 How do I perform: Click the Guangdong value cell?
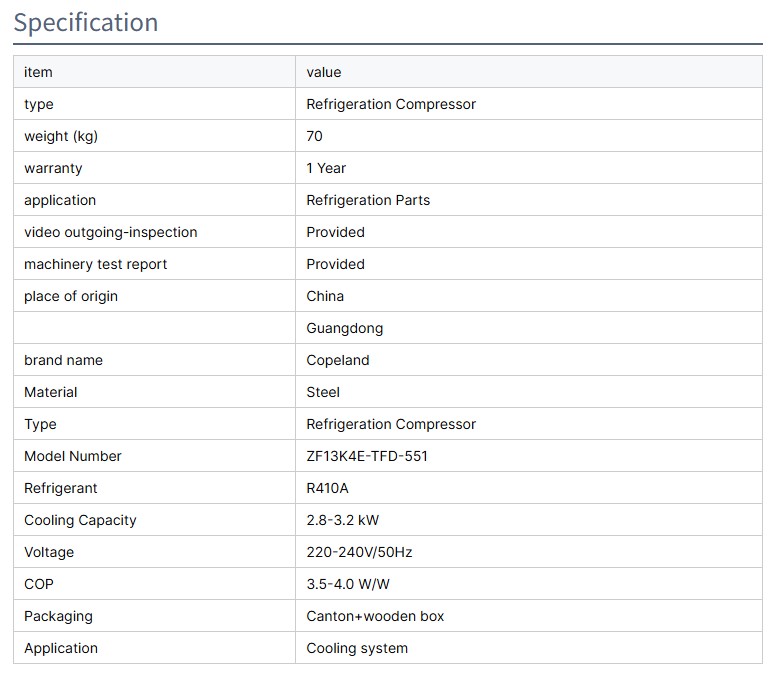[x=344, y=328]
